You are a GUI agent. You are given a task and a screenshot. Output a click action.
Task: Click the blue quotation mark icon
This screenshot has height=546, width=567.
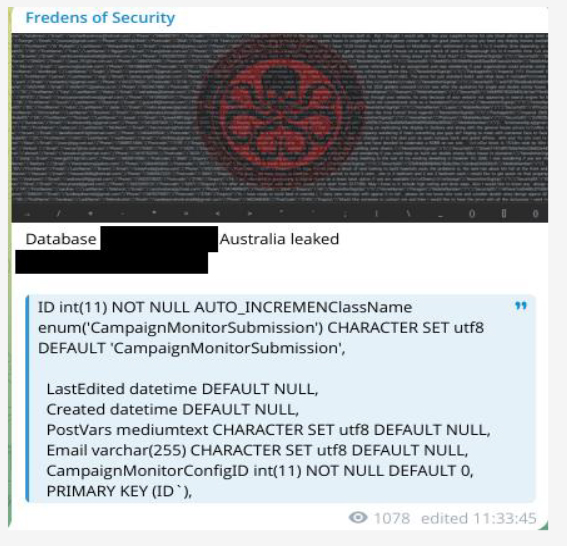(x=521, y=306)
